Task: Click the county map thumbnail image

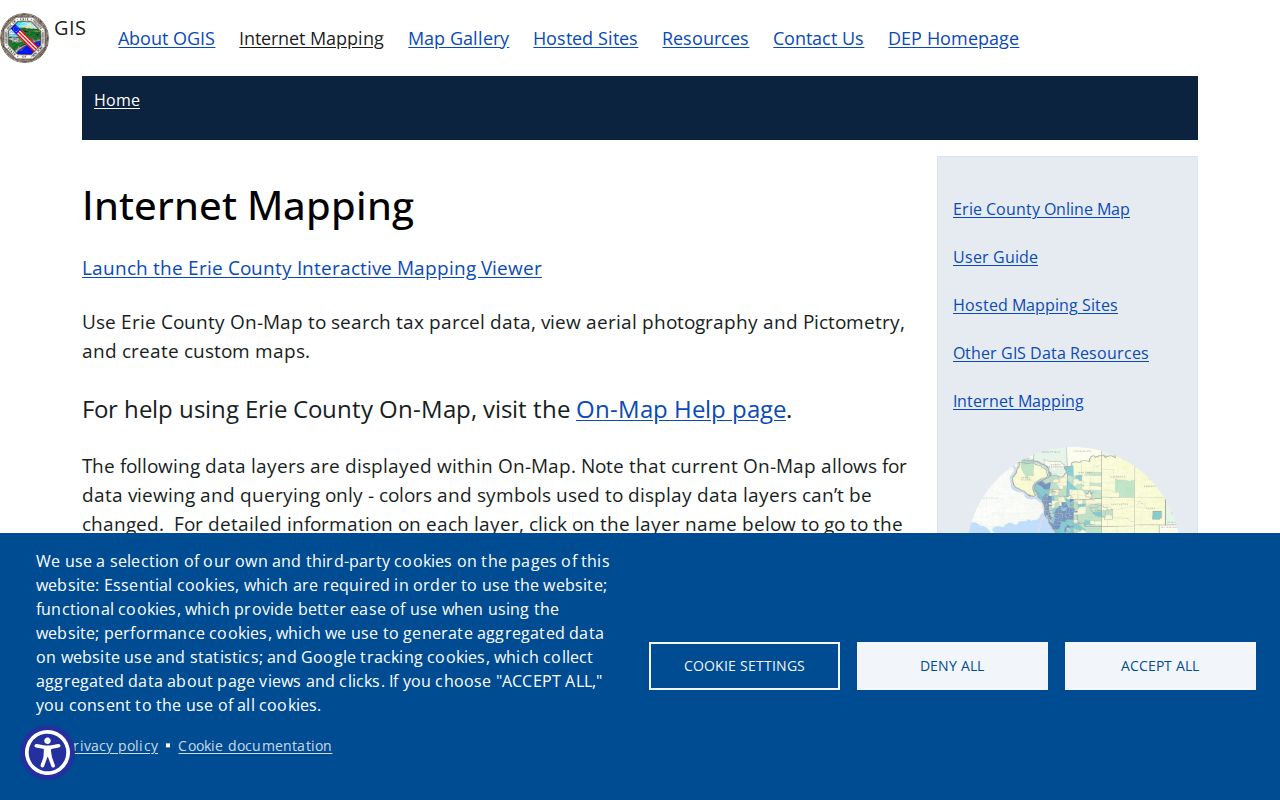Action: 1073,490
